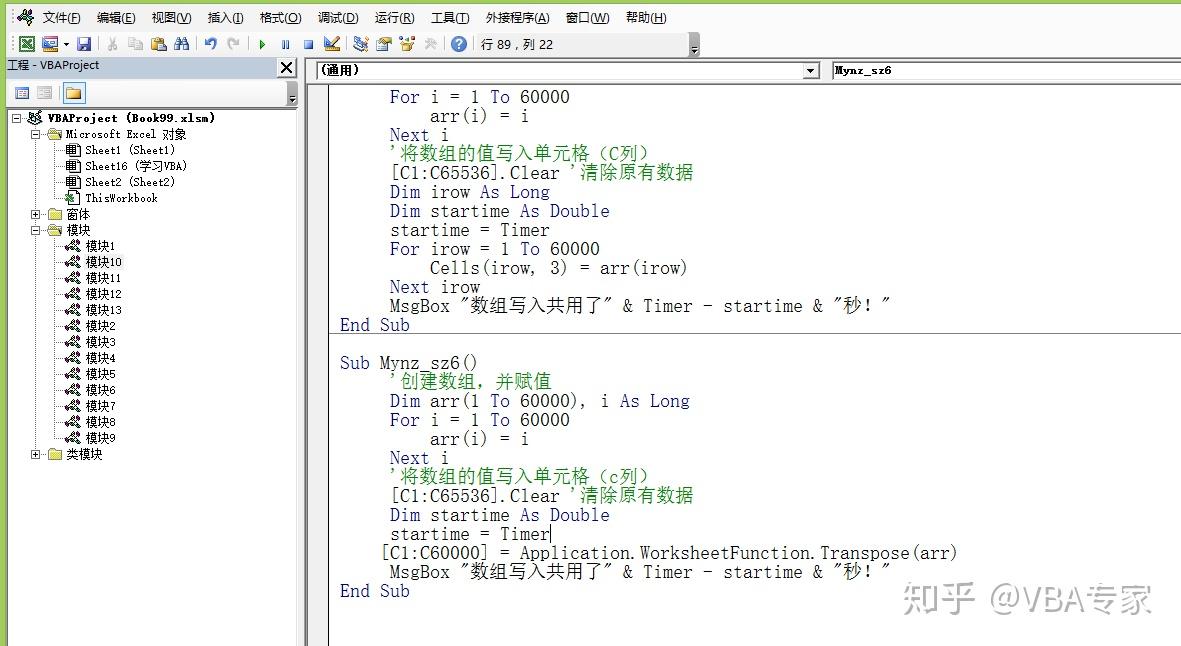
Task: Click the line 'Sub Mynz_sz6()' in code
Action: pyautogui.click(x=408, y=363)
